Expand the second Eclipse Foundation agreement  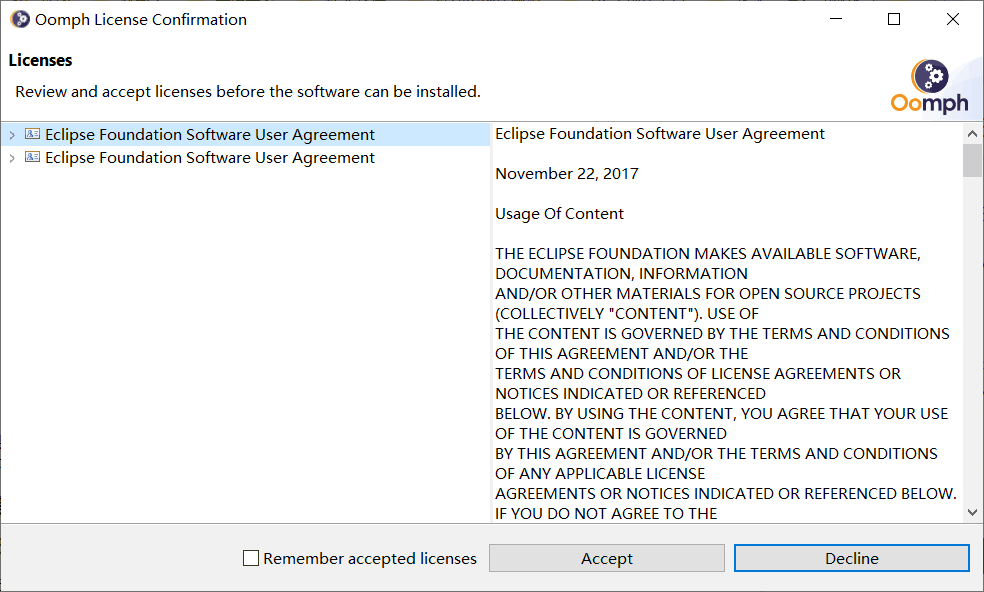(x=12, y=158)
